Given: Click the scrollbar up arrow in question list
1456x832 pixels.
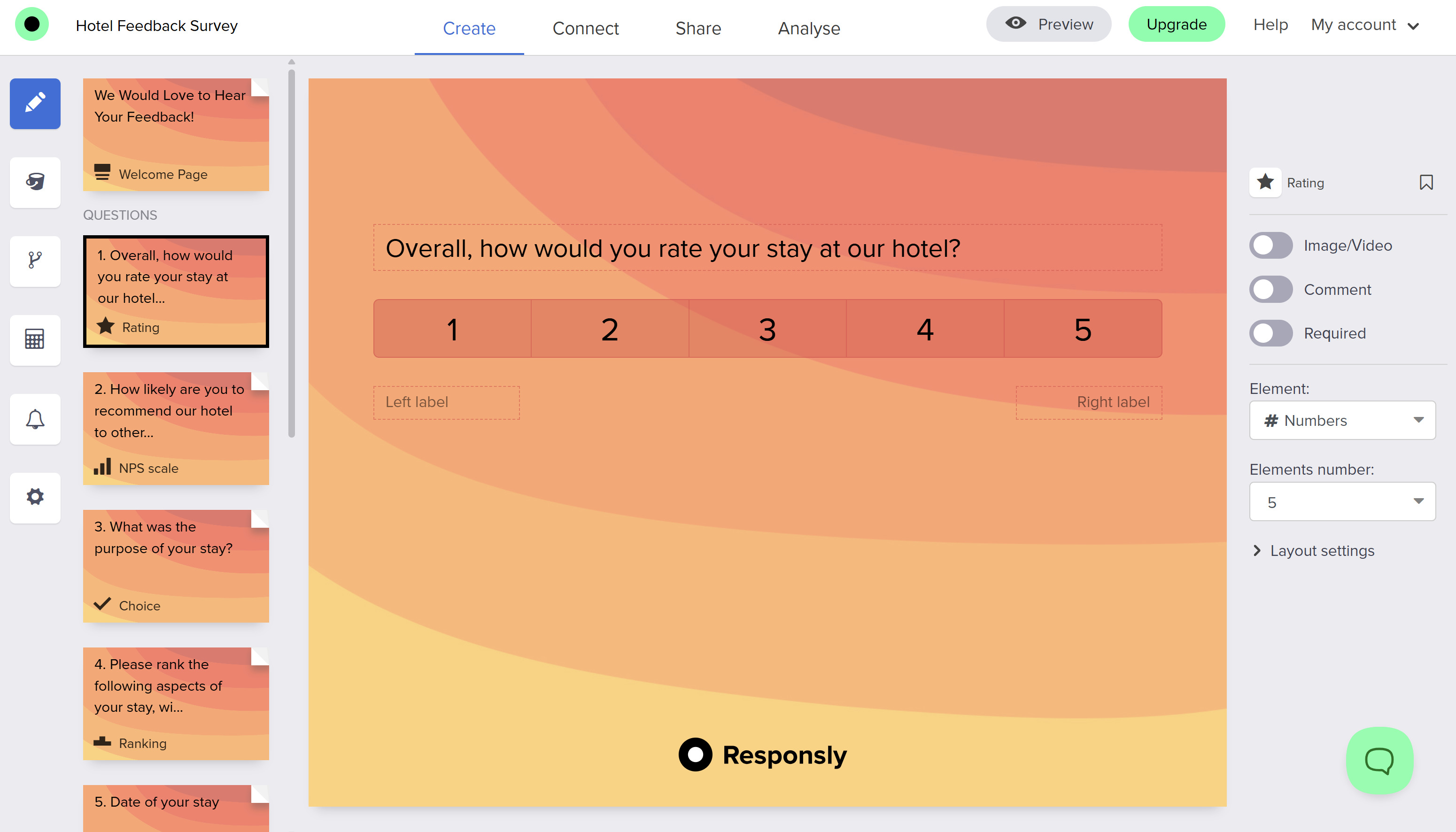Looking at the screenshot, I should click(x=291, y=62).
